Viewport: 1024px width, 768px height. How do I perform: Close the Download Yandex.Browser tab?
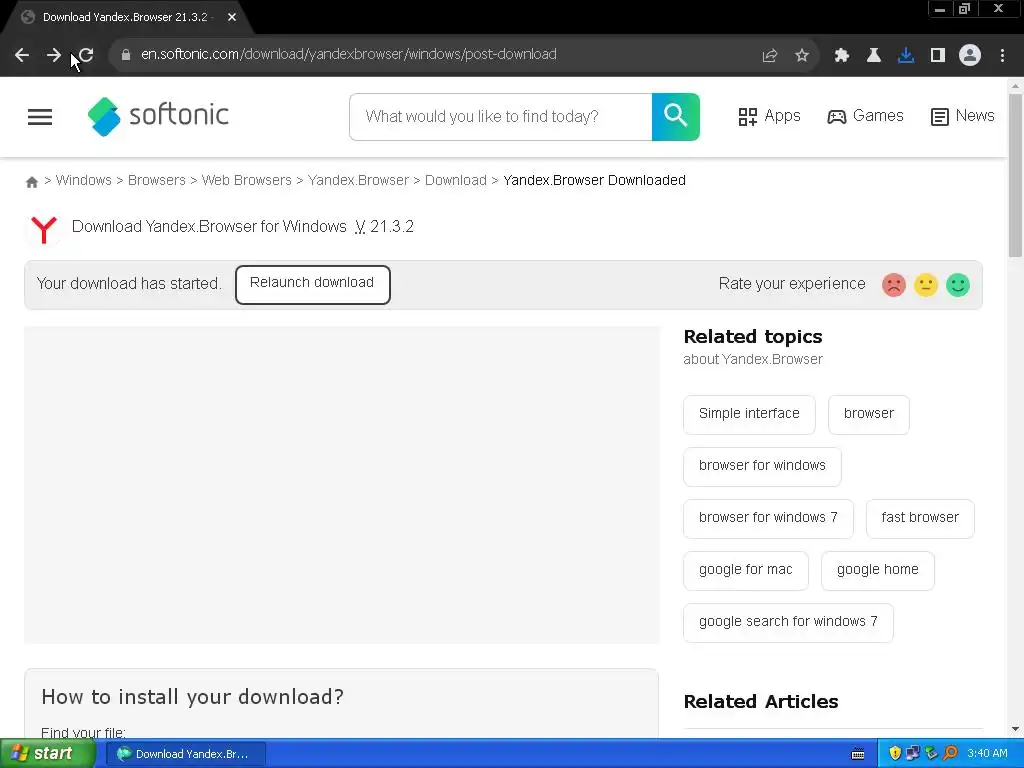pos(232,18)
